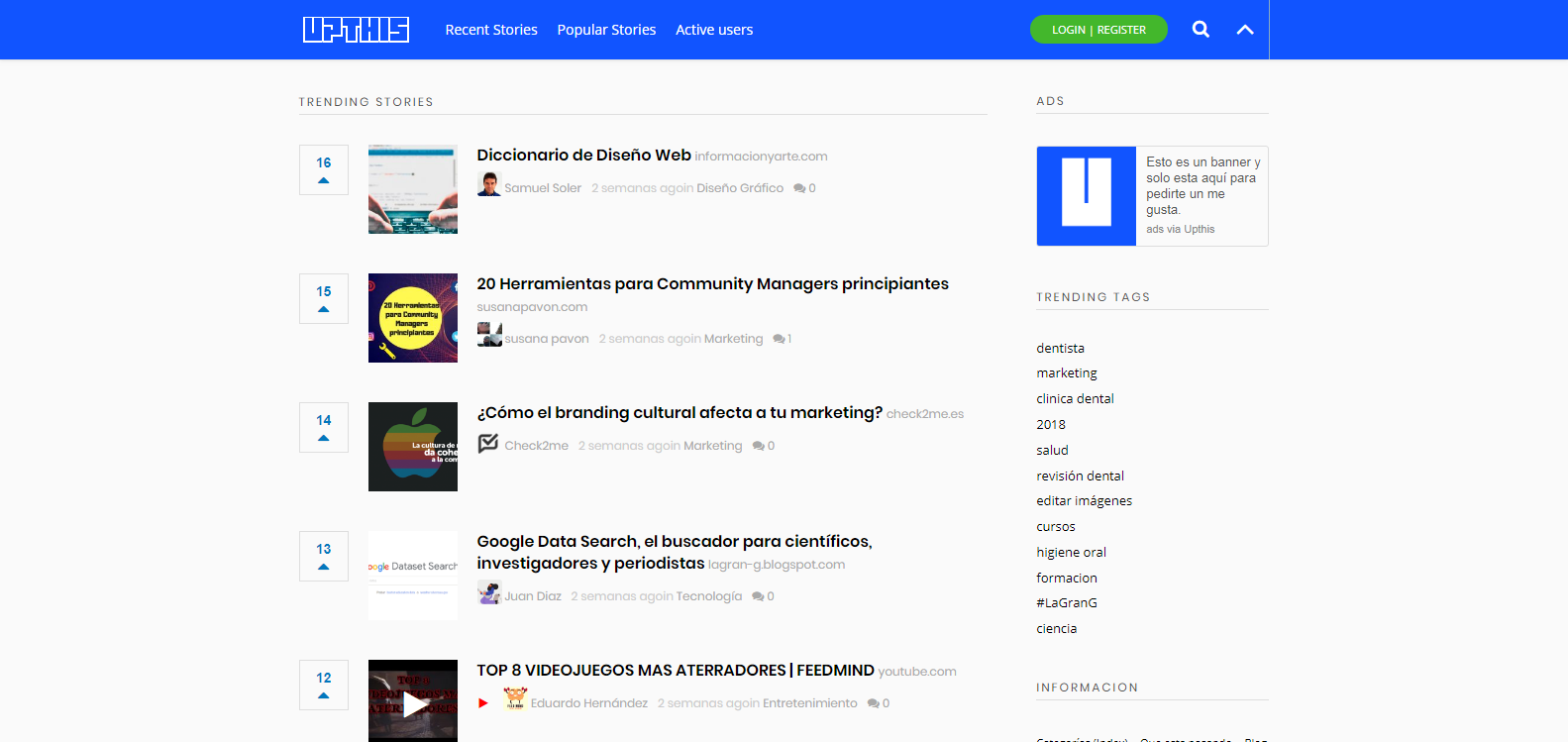
Task: Click Juan Diaz's avatar
Action: 489,592
